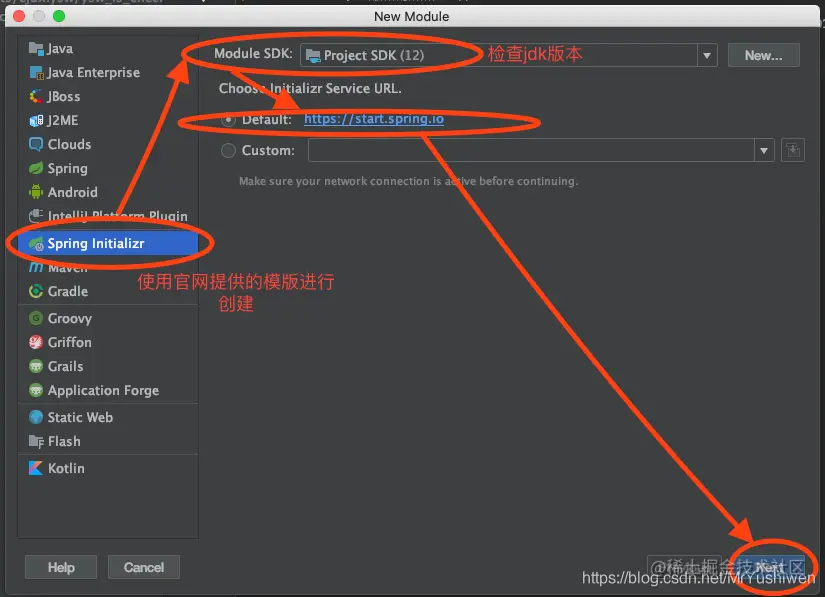The height and width of the screenshot is (597, 825).
Task: Click the New... button for a new SDK
Action: click(x=763, y=55)
